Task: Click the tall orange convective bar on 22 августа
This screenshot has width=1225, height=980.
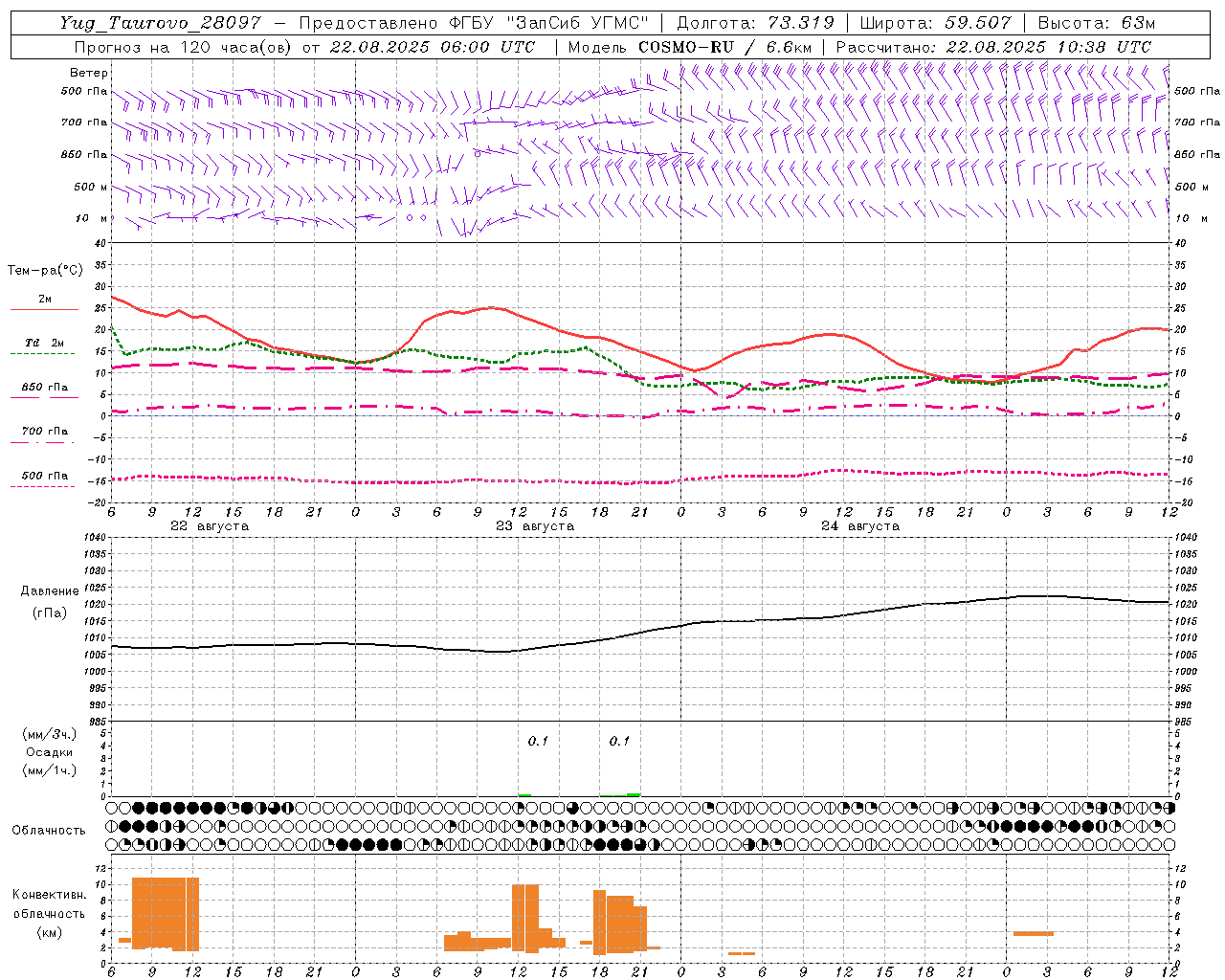Action: click(x=165, y=913)
